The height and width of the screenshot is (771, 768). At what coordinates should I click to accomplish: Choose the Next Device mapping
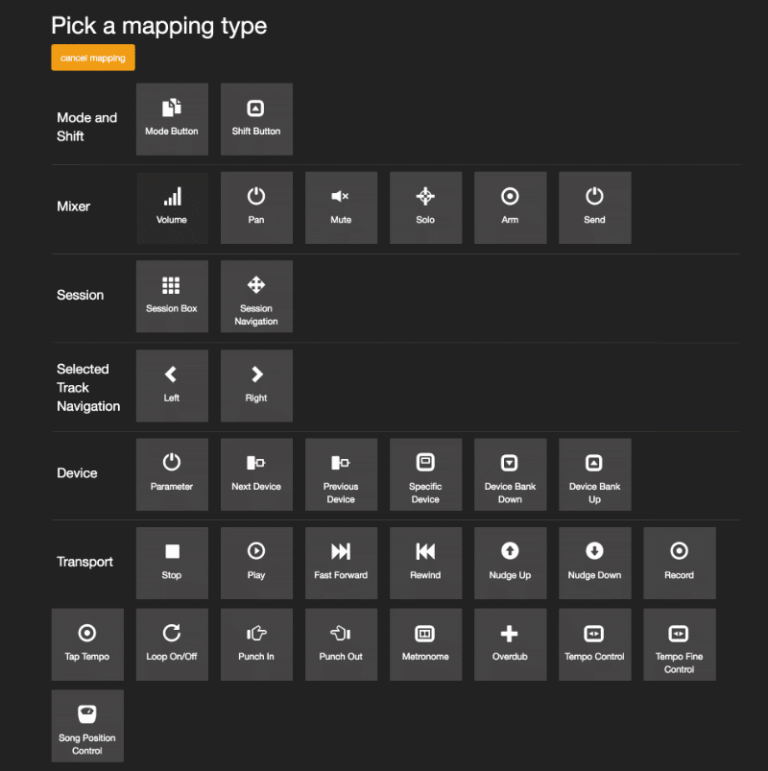tap(256, 474)
